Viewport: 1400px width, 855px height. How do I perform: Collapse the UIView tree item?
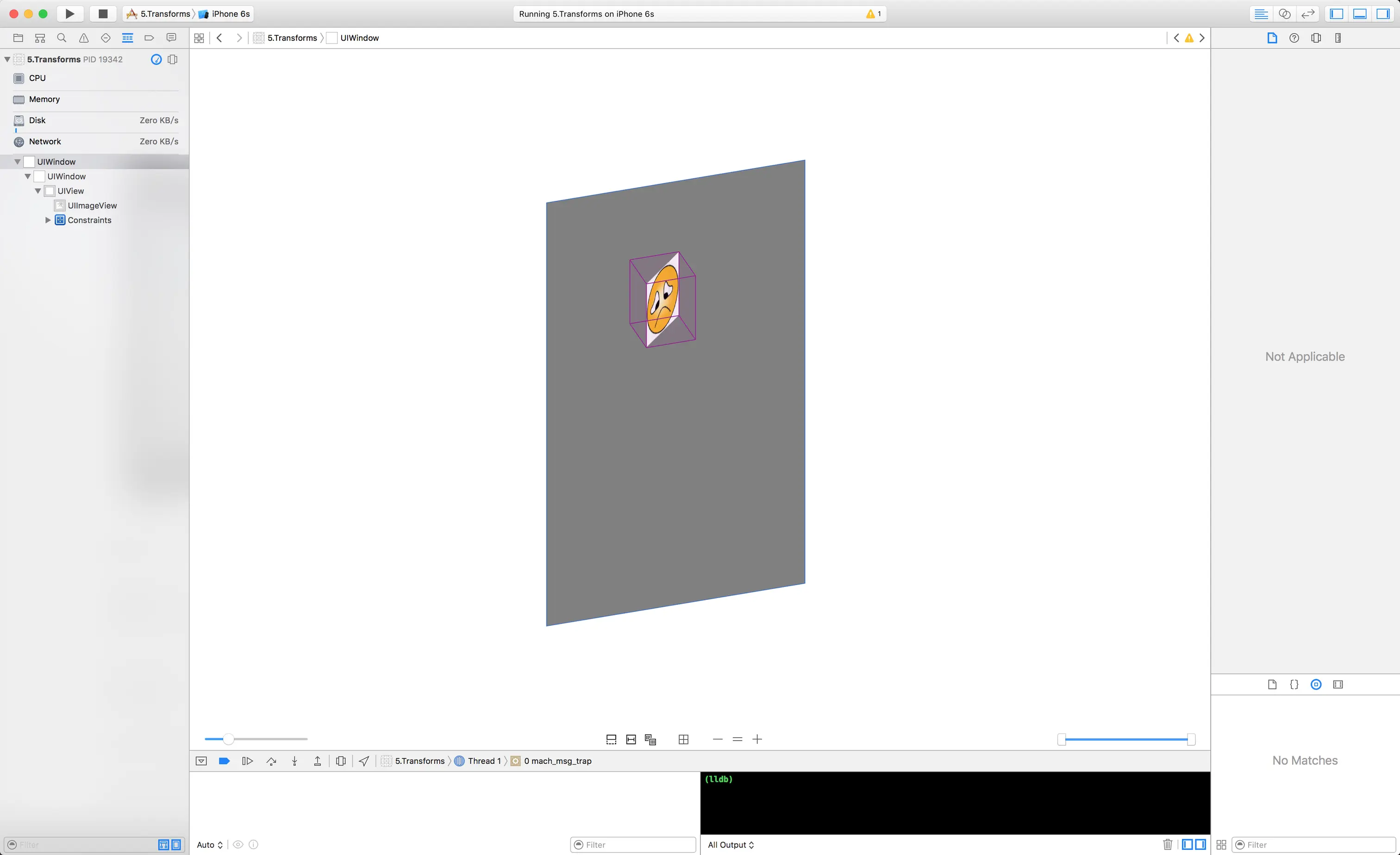tap(38, 192)
